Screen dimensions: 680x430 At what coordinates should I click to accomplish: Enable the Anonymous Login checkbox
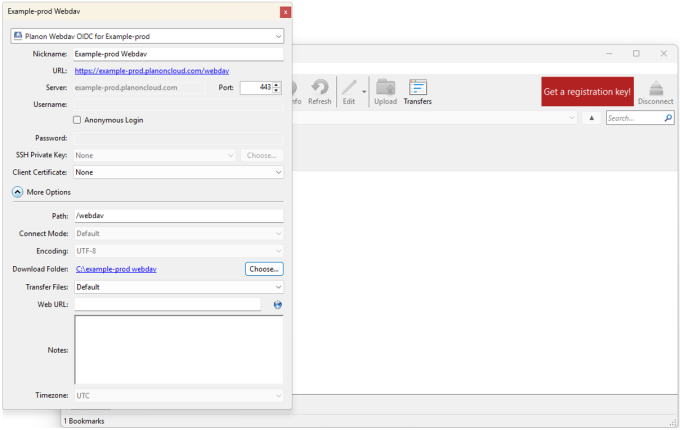(77, 120)
